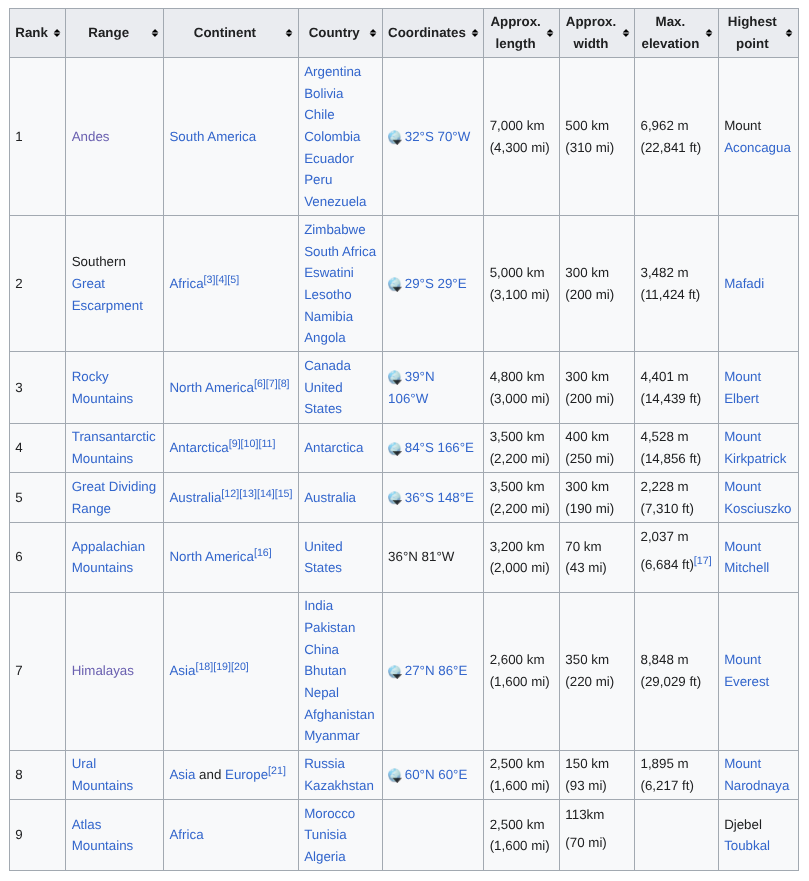Sort by Approx. width arrows
Viewport: 809px width, 881px height.
[x=626, y=33]
